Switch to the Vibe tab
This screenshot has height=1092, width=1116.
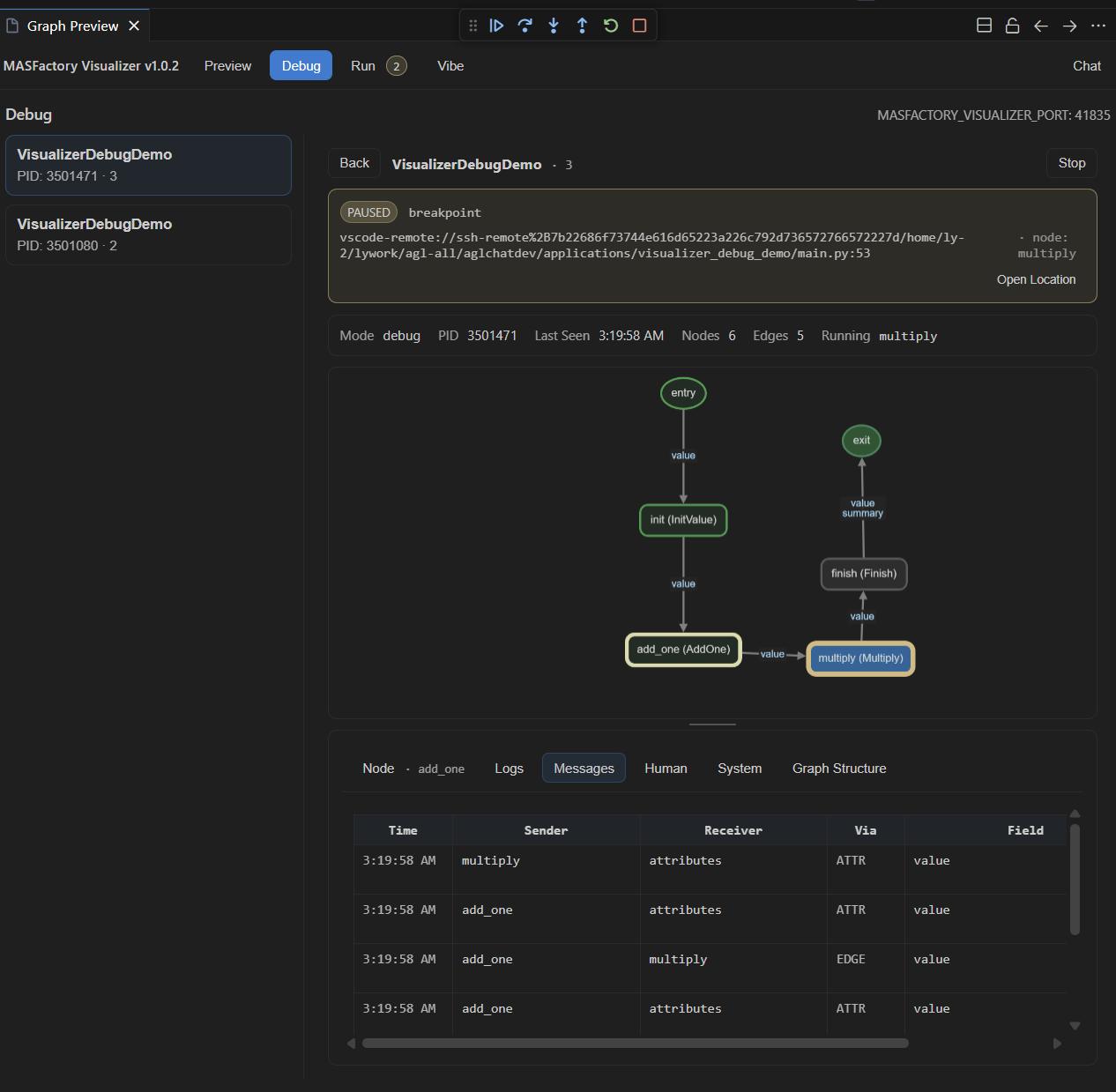click(450, 66)
